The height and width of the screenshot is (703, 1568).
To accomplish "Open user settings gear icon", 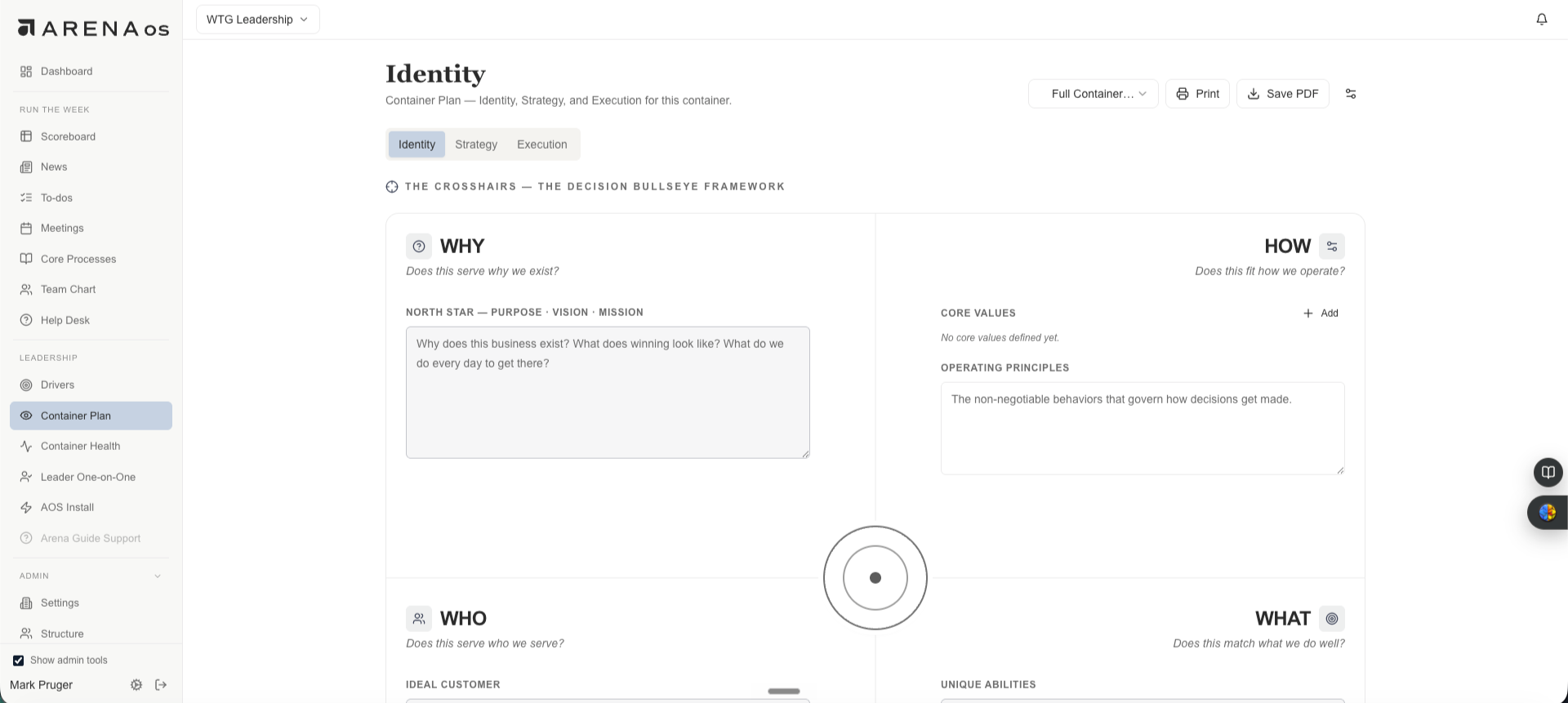I will click(136, 685).
